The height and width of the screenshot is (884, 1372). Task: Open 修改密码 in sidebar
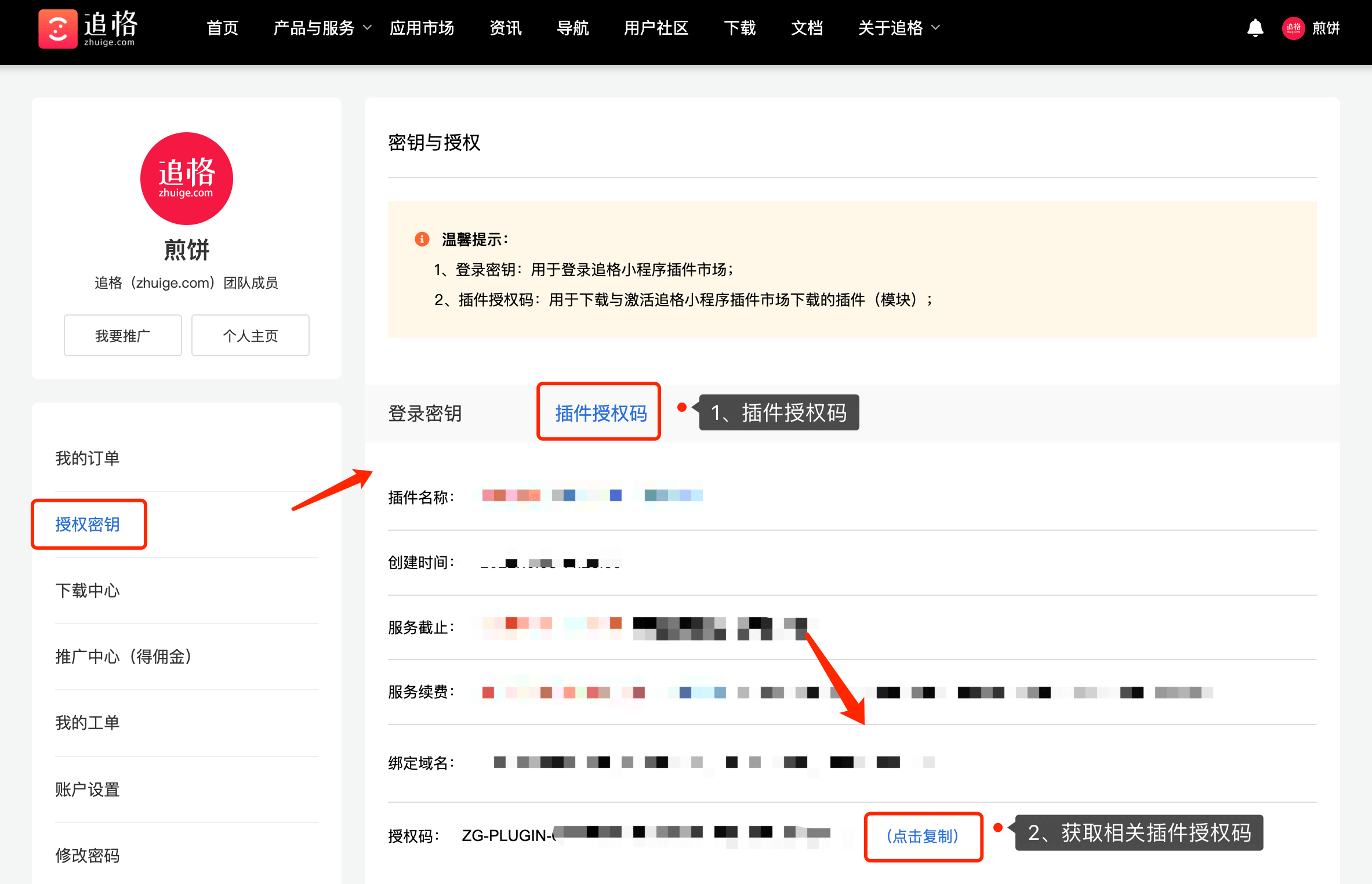pyautogui.click(x=88, y=856)
